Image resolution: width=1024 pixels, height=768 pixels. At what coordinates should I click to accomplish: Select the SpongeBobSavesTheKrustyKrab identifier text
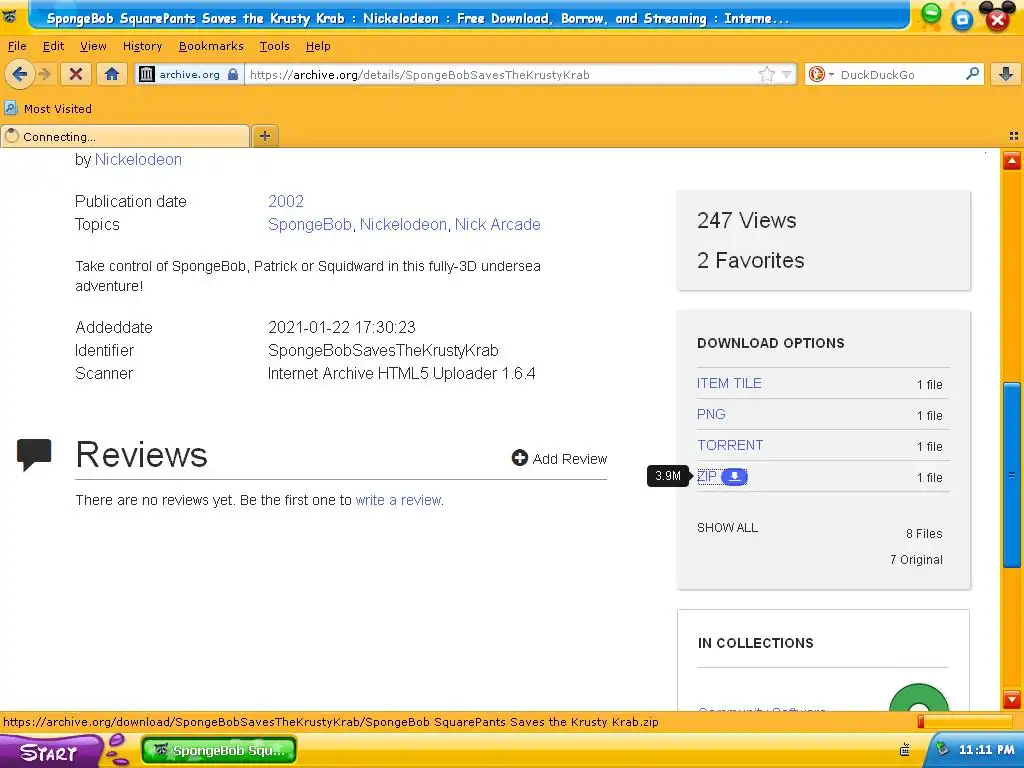pyautogui.click(x=383, y=350)
